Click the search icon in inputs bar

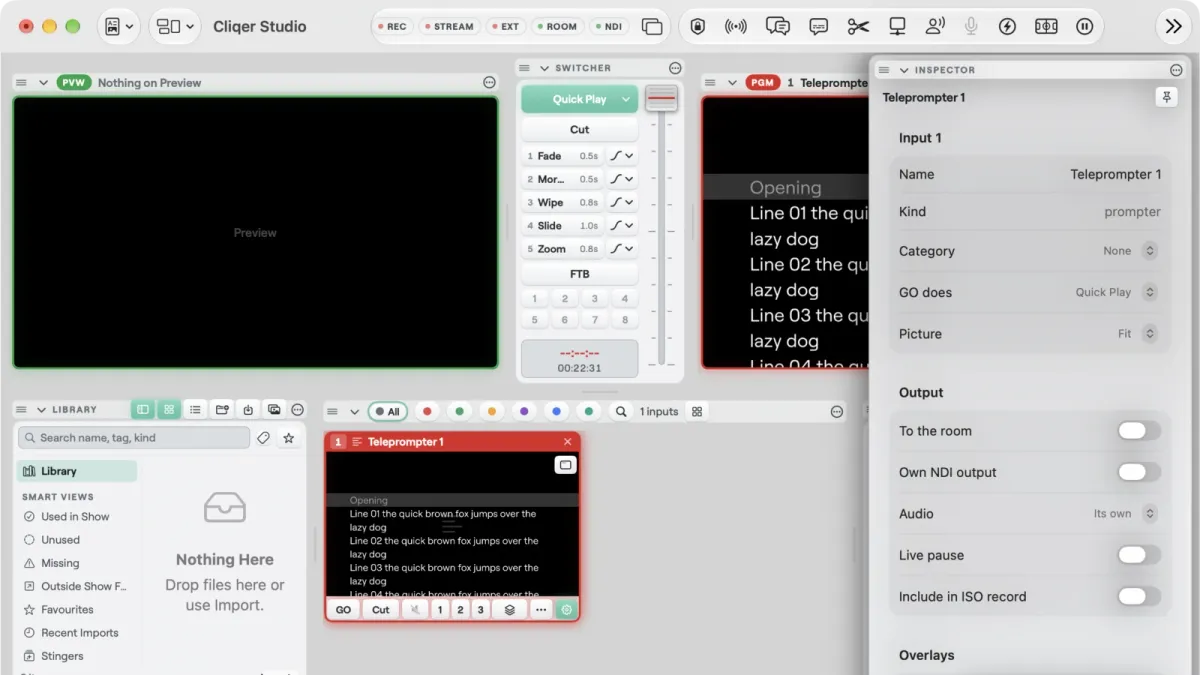tap(621, 411)
